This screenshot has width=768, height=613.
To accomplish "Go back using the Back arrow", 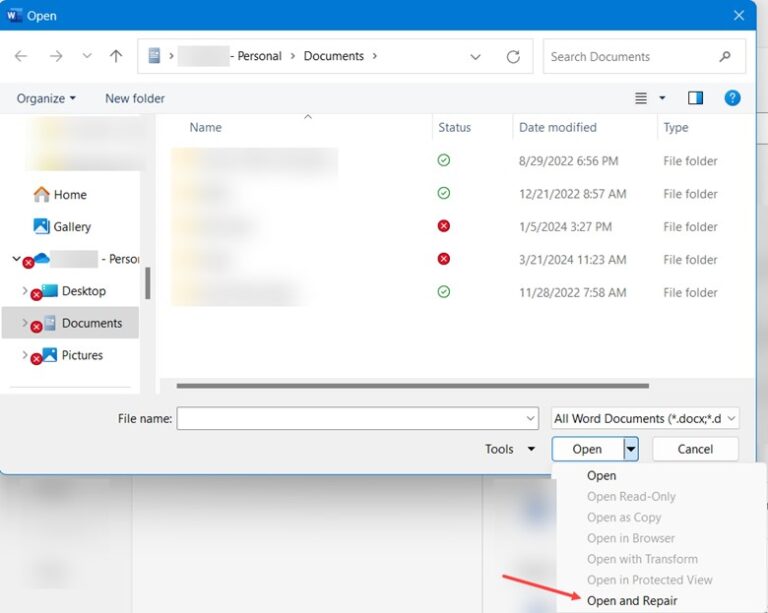I will pyautogui.click(x=21, y=56).
